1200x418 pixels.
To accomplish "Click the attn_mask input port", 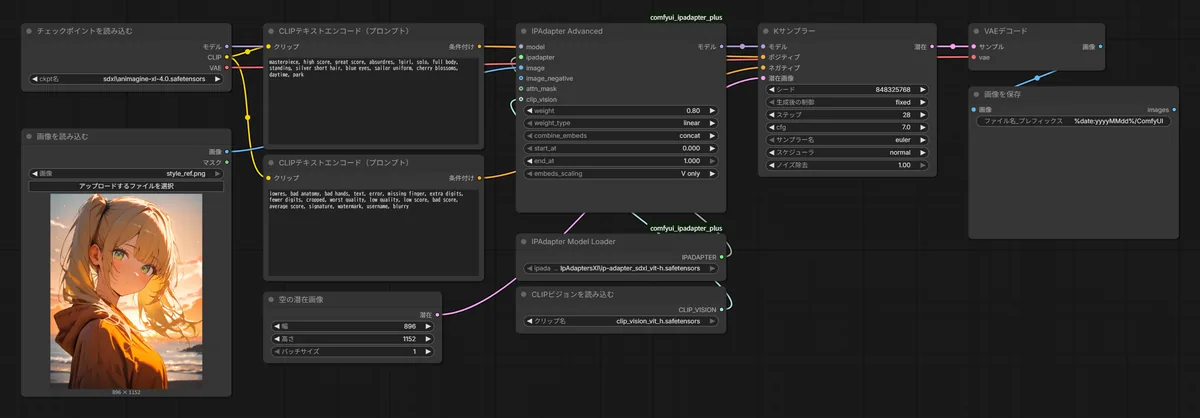I will 521,89.
